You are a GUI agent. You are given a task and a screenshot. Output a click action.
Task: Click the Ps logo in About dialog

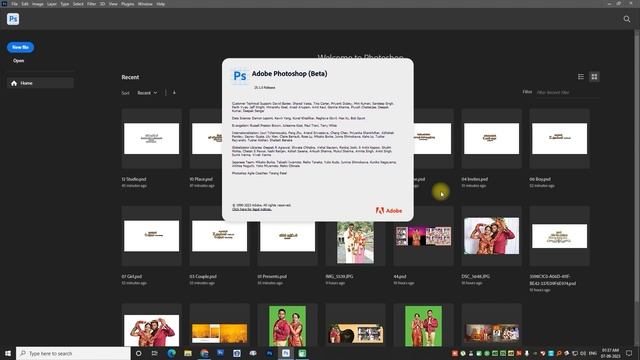coord(240,76)
